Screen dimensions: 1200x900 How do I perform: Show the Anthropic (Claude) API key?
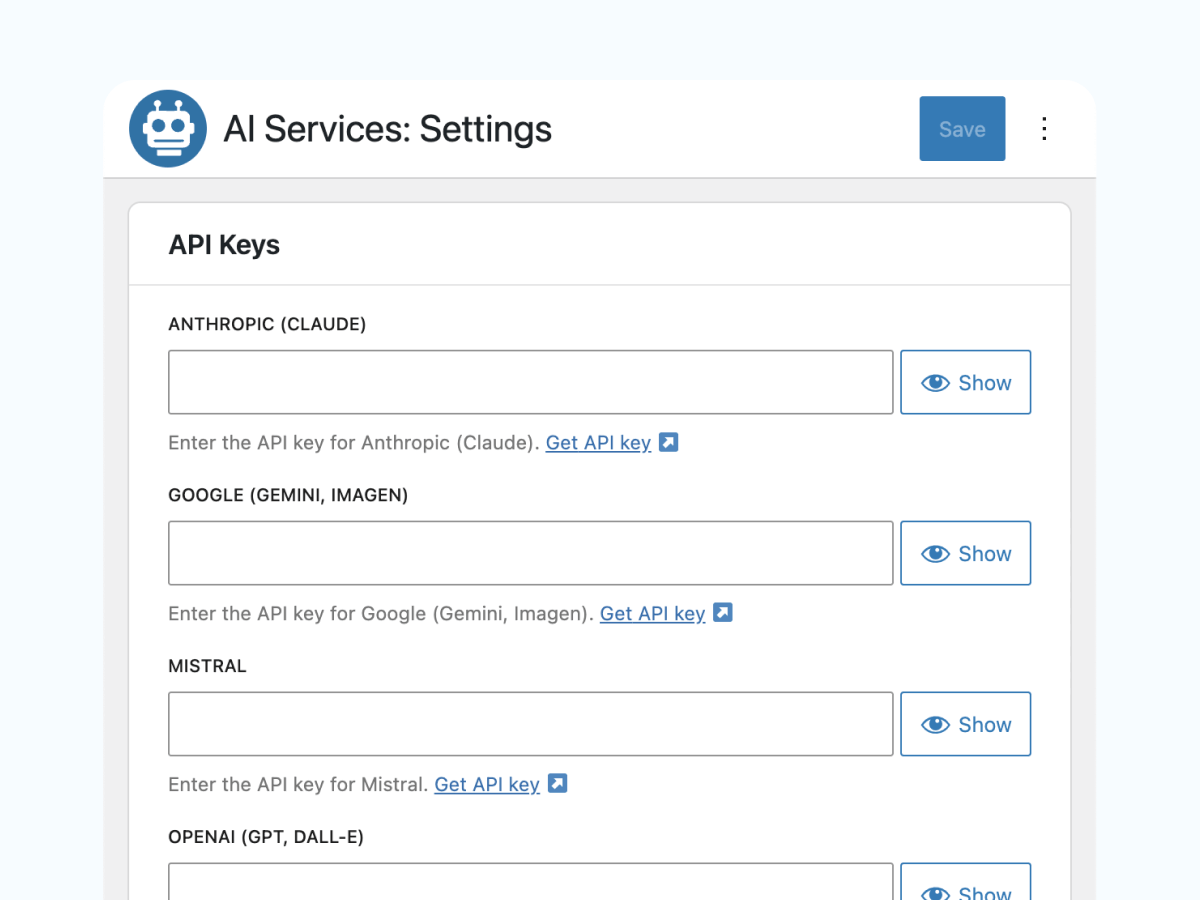pyautogui.click(x=965, y=382)
